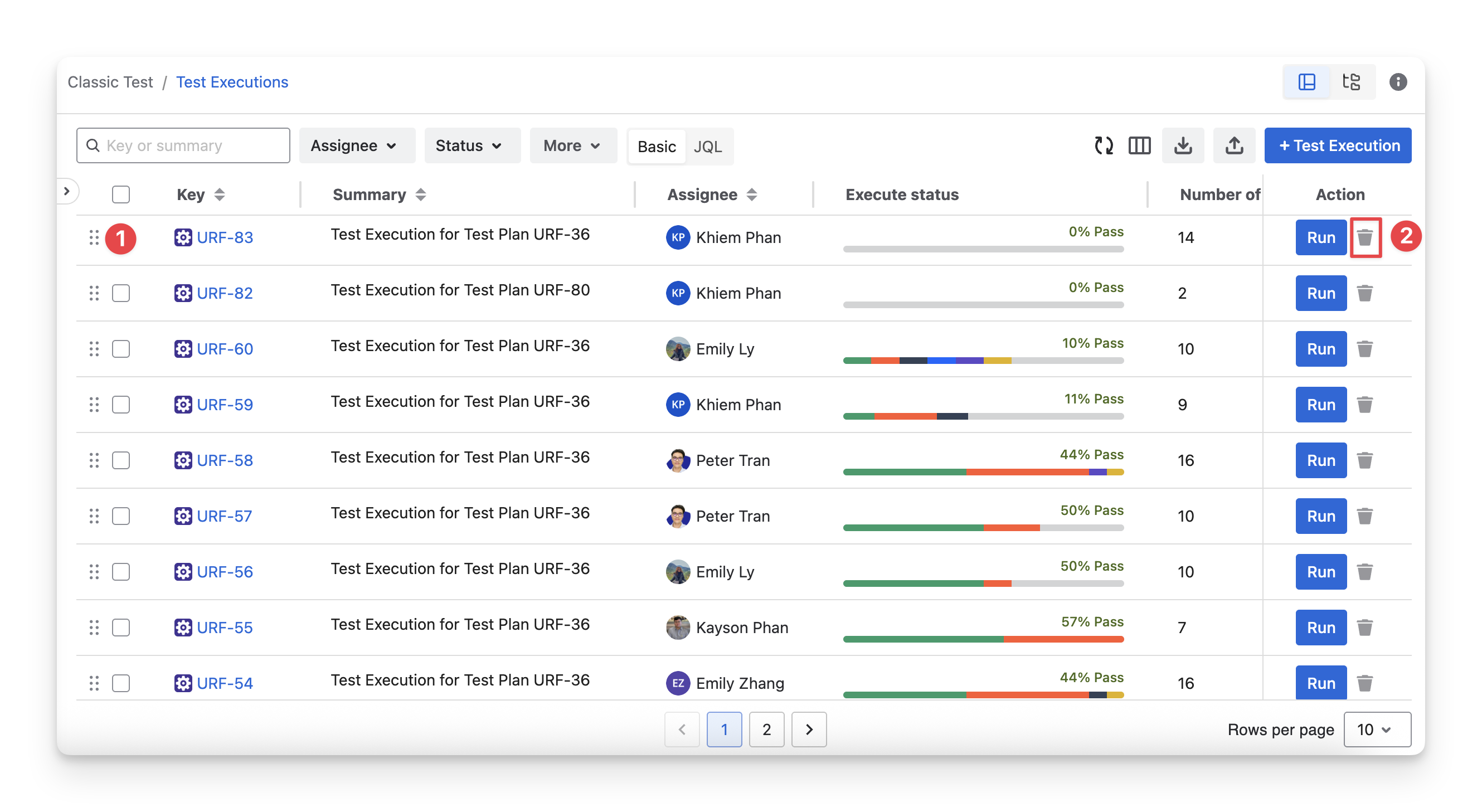
Task: Click the upload import icon
Action: click(x=1233, y=145)
